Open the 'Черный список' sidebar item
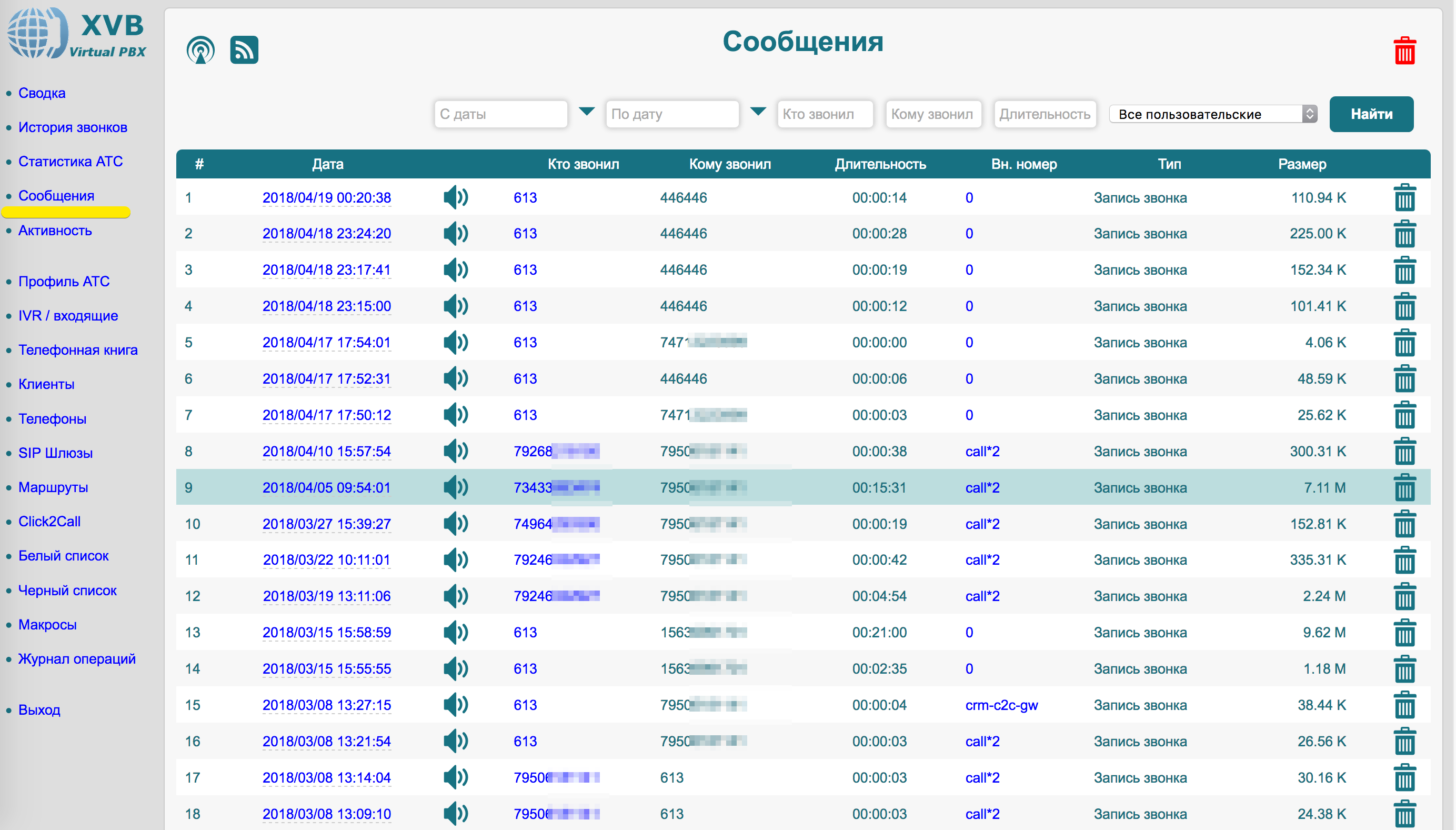Image resolution: width=1456 pixels, height=830 pixels. pos(67,591)
